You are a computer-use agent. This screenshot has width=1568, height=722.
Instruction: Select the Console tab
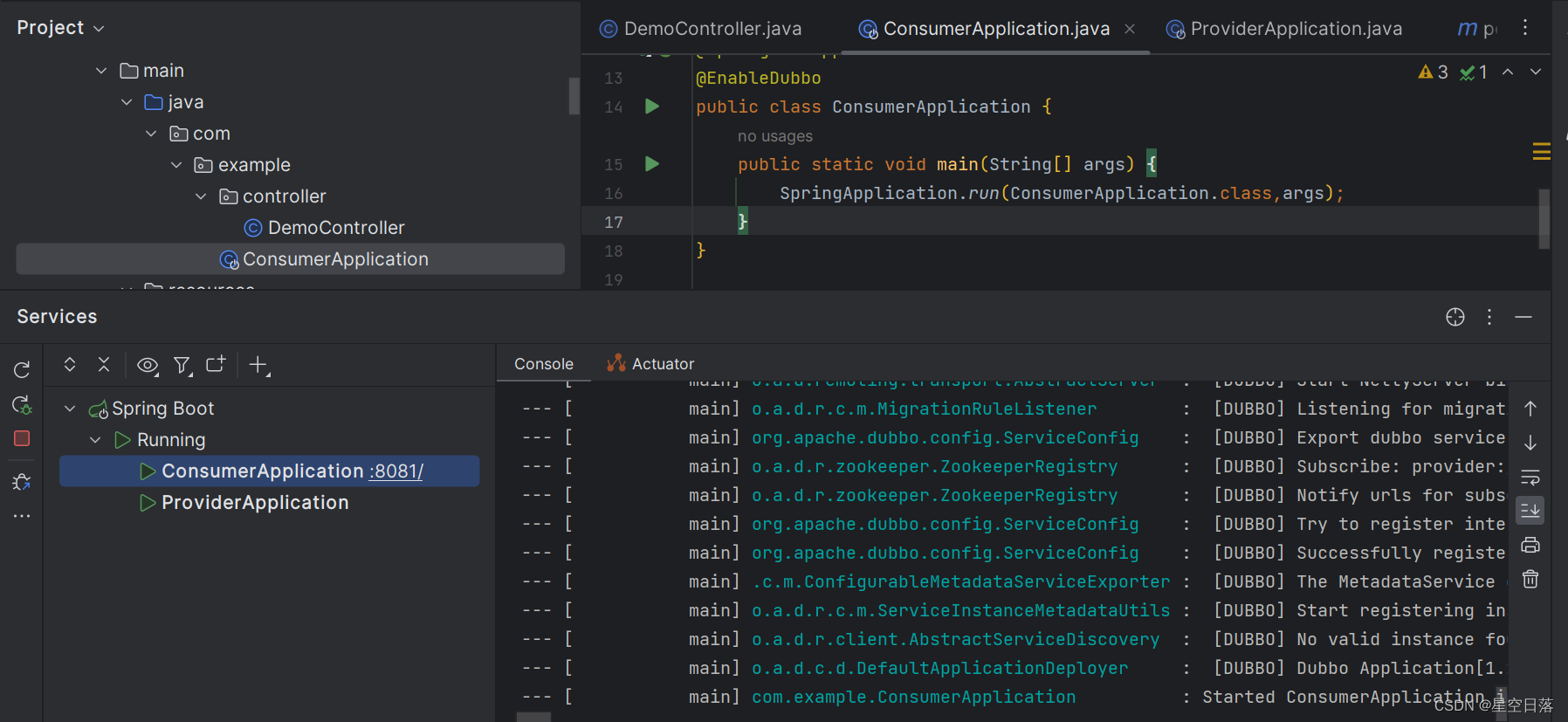click(x=544, y=364)
